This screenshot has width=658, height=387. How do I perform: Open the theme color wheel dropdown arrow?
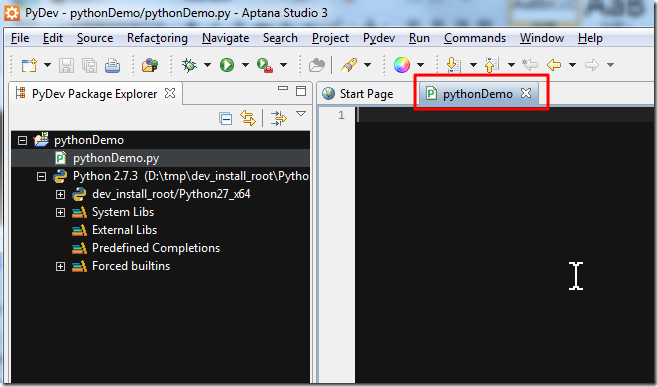(420, 65)
